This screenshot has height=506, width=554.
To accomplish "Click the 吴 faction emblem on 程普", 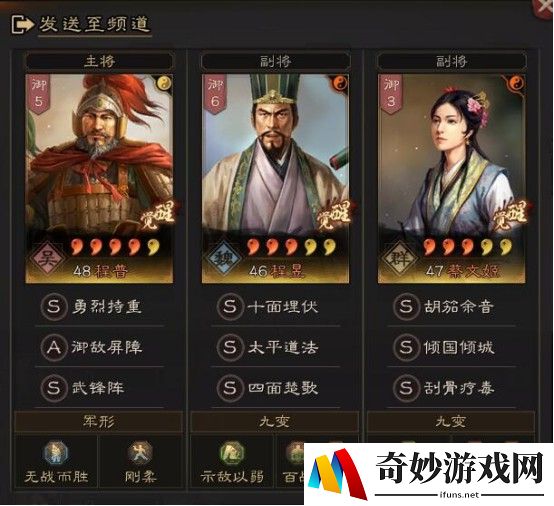I will 47,258.
